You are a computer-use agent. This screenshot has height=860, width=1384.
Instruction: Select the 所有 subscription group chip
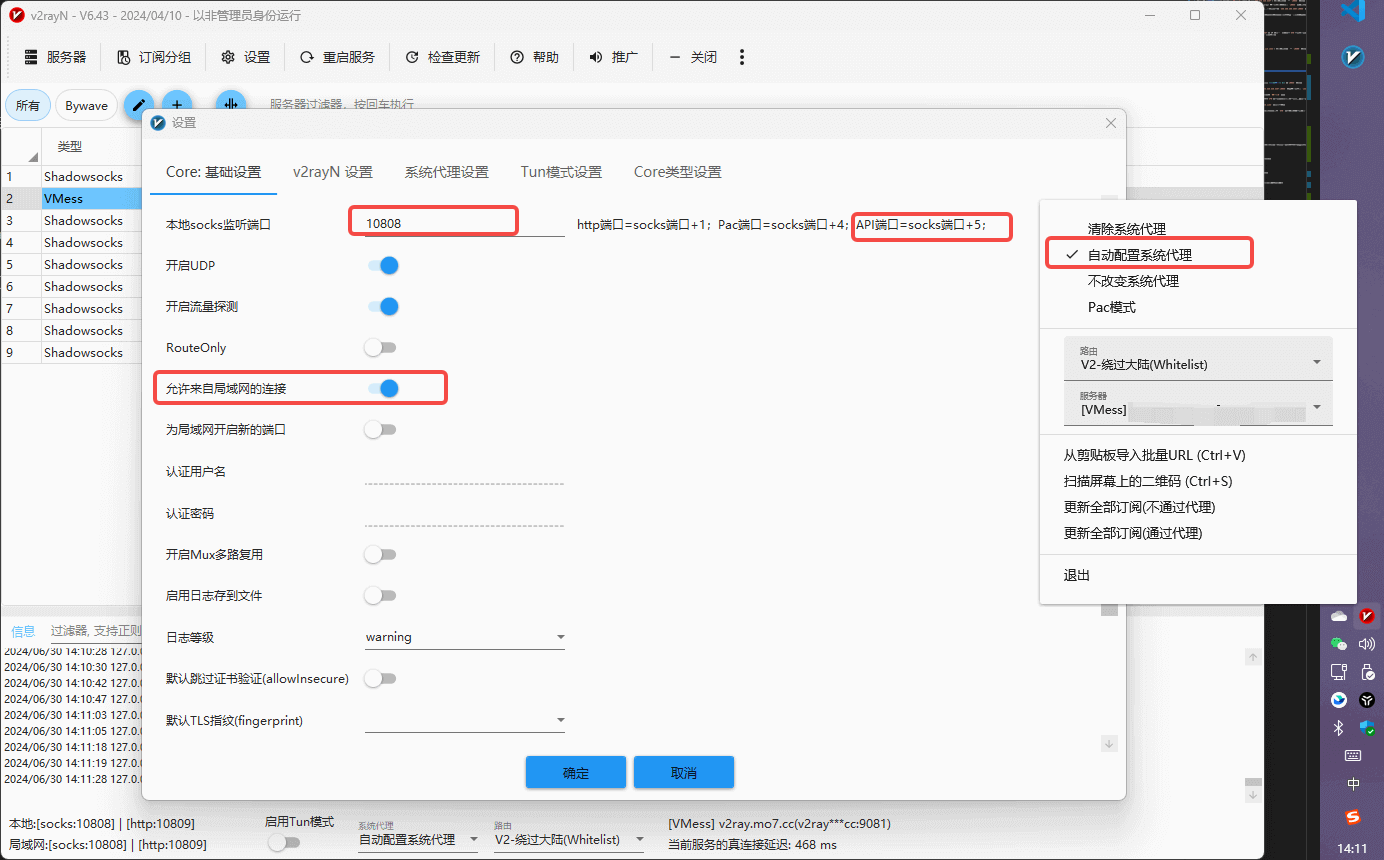click(x=28, y=105)
